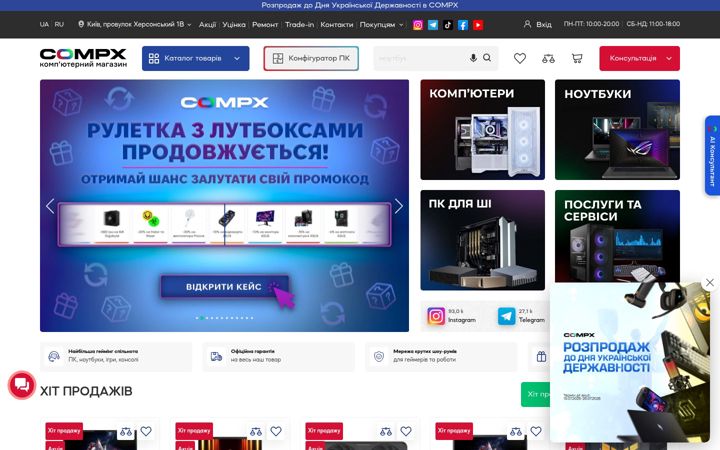Image resolution: width=720 pixels, height=450 pixels.
Task: Open the Ремонт menu item
Action: coord(265,25)
